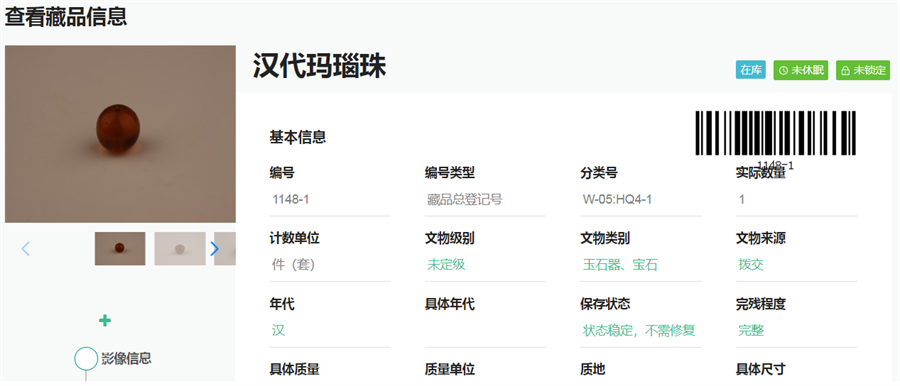
Task: Click the 未休眠 status button
Action: pos(801,70)
